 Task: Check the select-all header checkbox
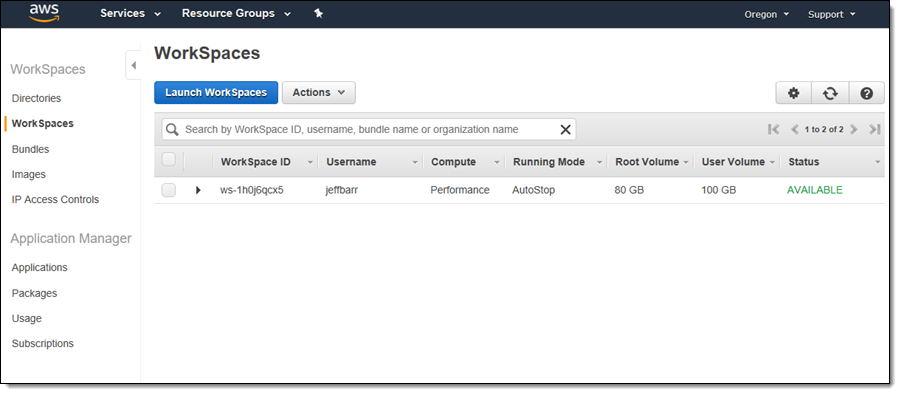click(x=169, y=160)
